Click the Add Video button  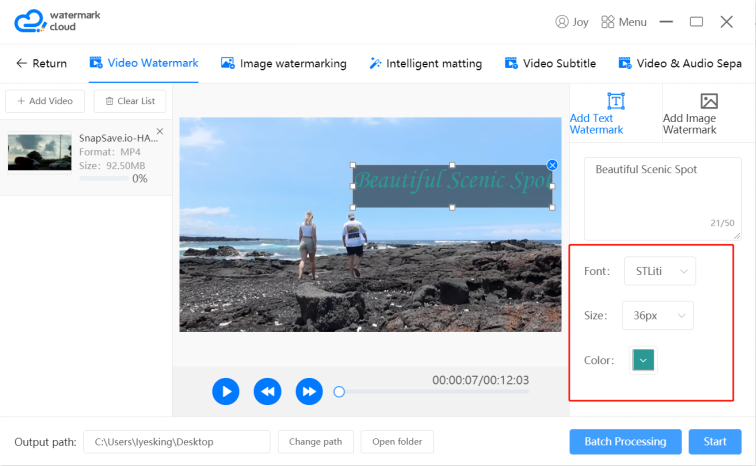point(45,101)
